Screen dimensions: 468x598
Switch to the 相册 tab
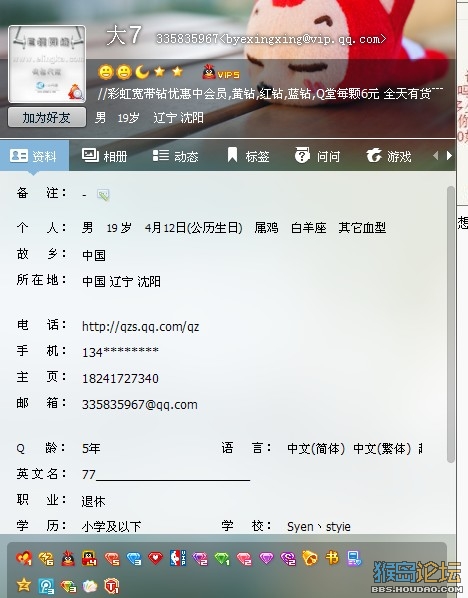click(x=104, y=156)
